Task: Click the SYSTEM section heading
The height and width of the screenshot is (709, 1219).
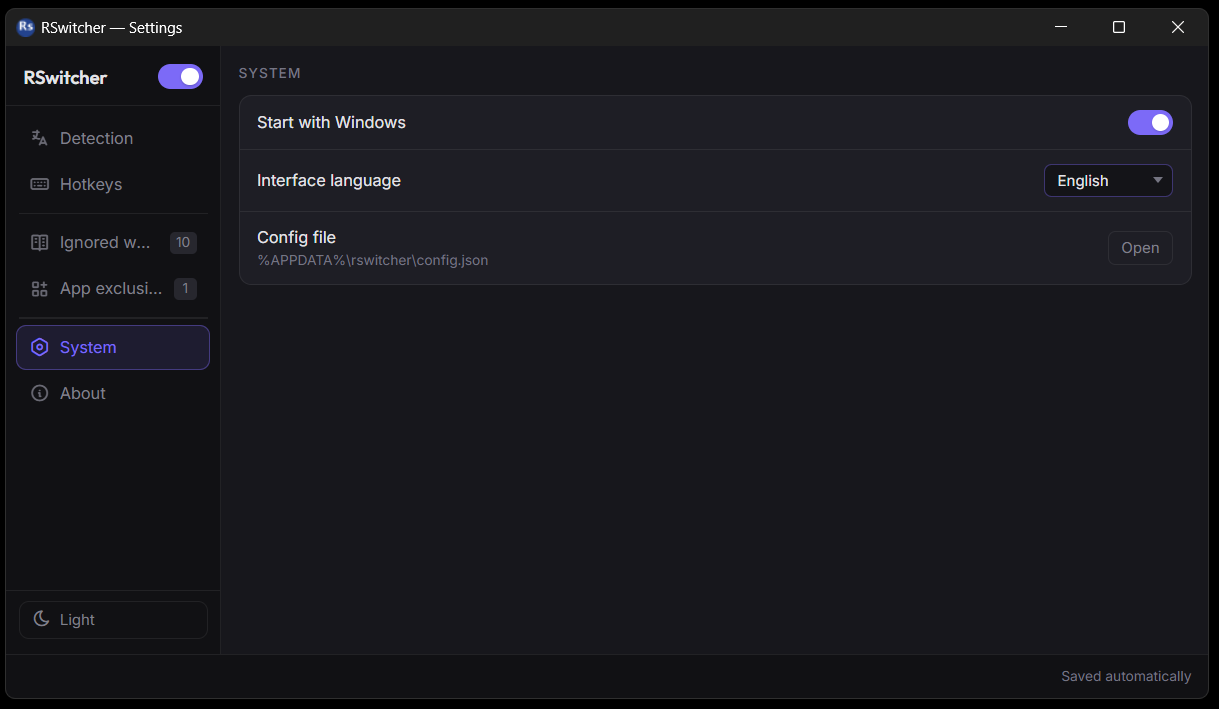Action: [269, 73]
